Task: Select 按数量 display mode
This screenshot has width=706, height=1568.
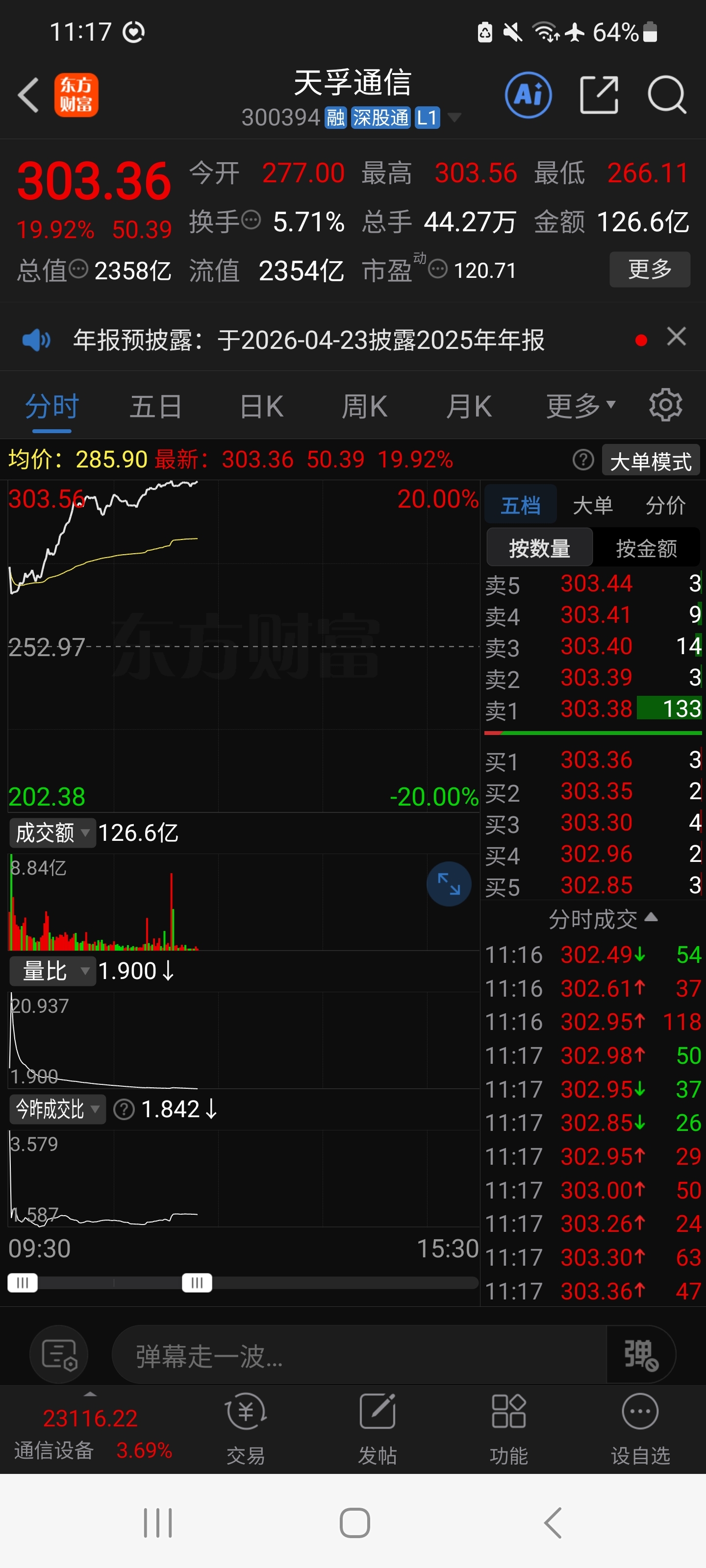Action: [x=539, y=548]
